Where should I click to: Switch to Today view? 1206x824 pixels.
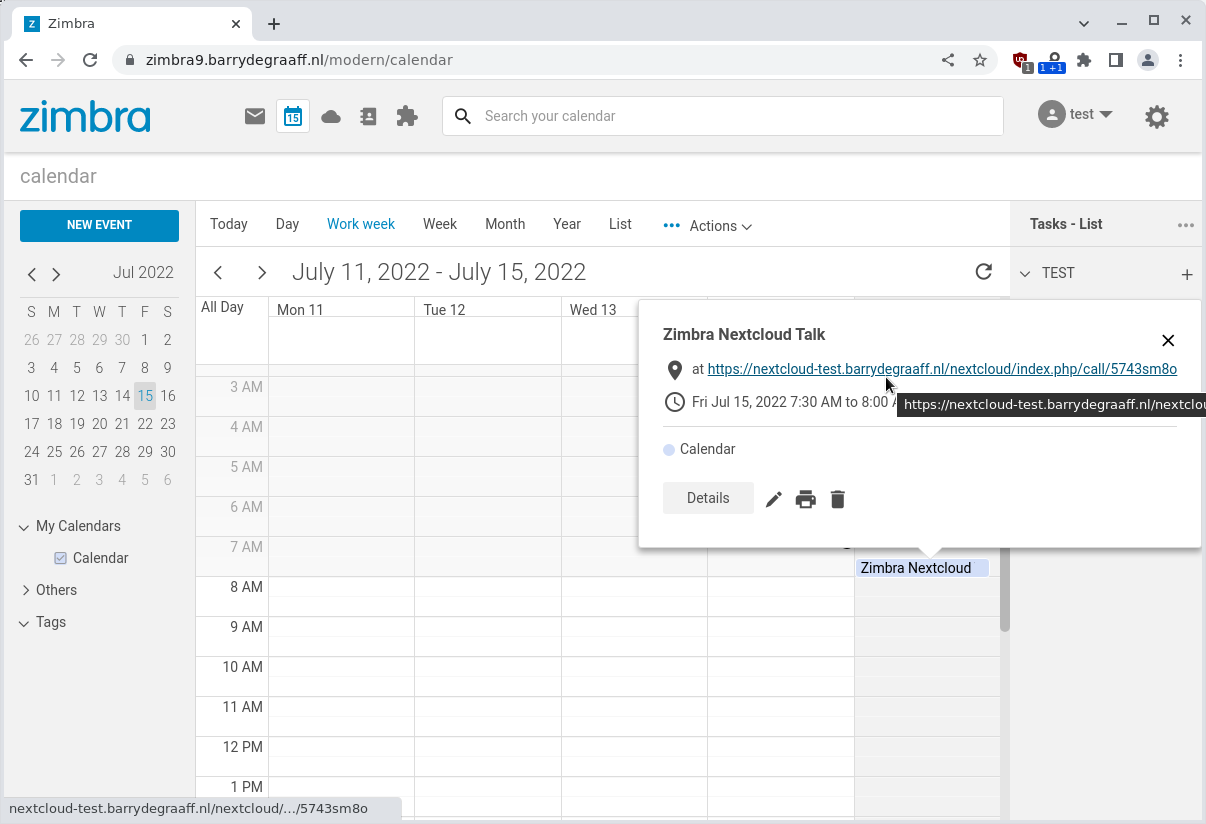(x=229, y=224)
